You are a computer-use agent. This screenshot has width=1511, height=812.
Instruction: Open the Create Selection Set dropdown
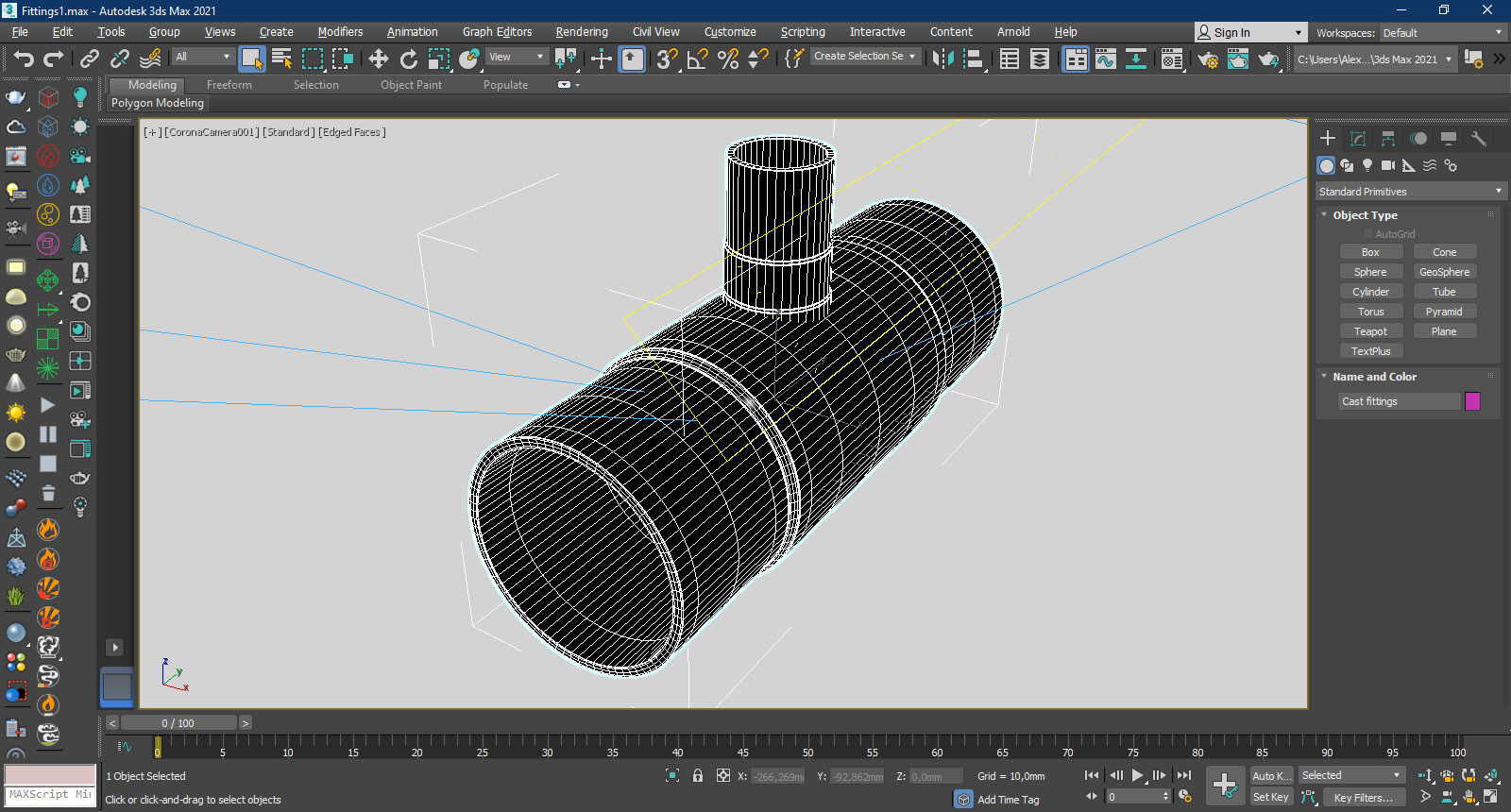tap(865, 57)
